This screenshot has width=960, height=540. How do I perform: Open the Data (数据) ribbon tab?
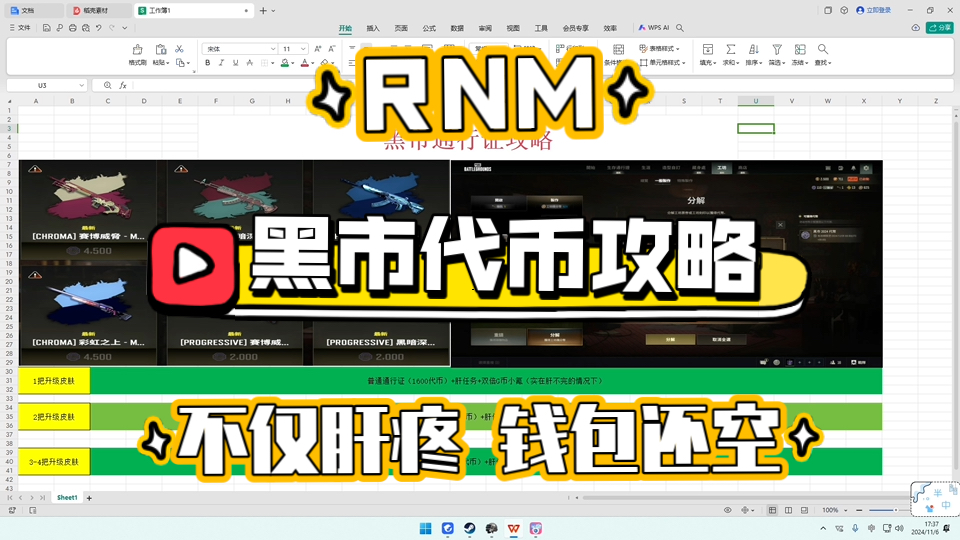point(457,28)
